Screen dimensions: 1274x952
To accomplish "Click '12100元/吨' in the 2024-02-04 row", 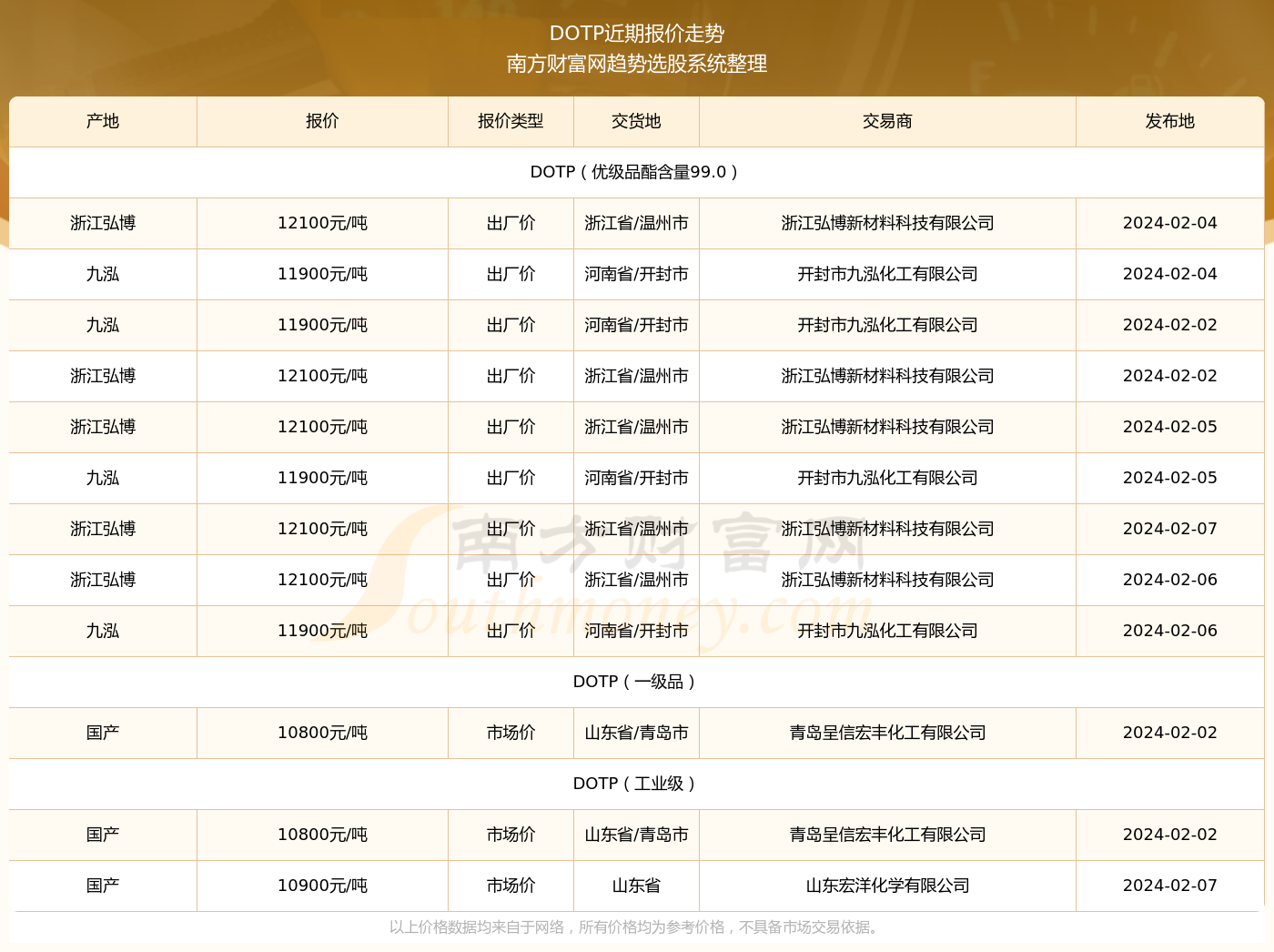I will pos(322,223).
